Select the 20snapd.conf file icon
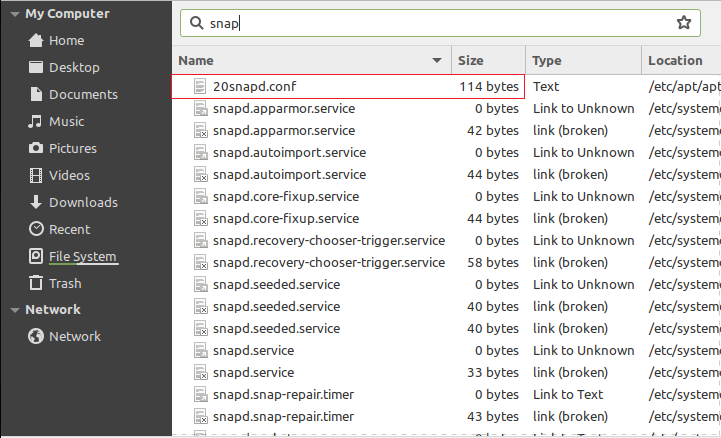 coord(200,87)
